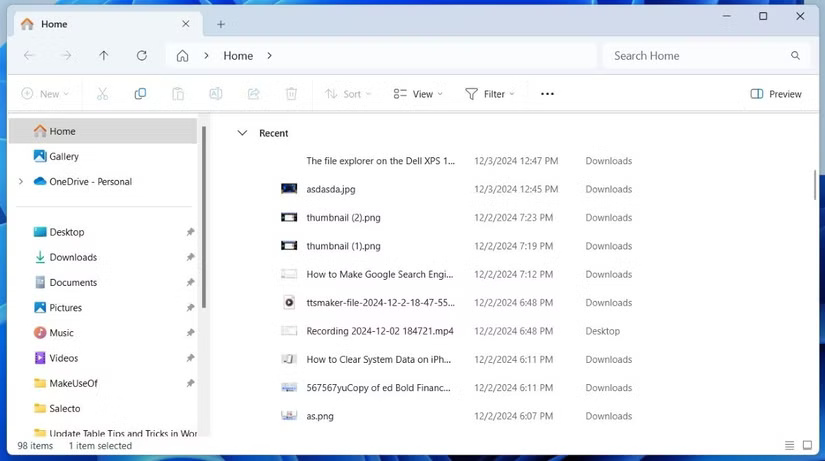Select the asdasda.jpg file
Viewport: 825px width, 461px height.
click(330, 189)
